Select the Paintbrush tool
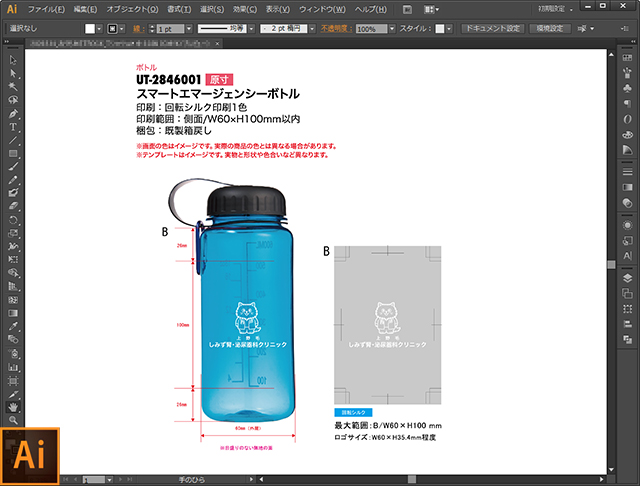Image resolution: width=640 pixels, height=486 pixels. click(13, 166)
